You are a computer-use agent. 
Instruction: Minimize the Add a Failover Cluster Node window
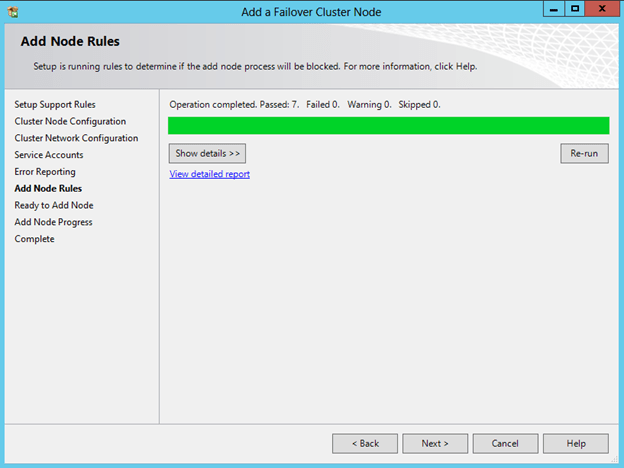tap(553, 8)
